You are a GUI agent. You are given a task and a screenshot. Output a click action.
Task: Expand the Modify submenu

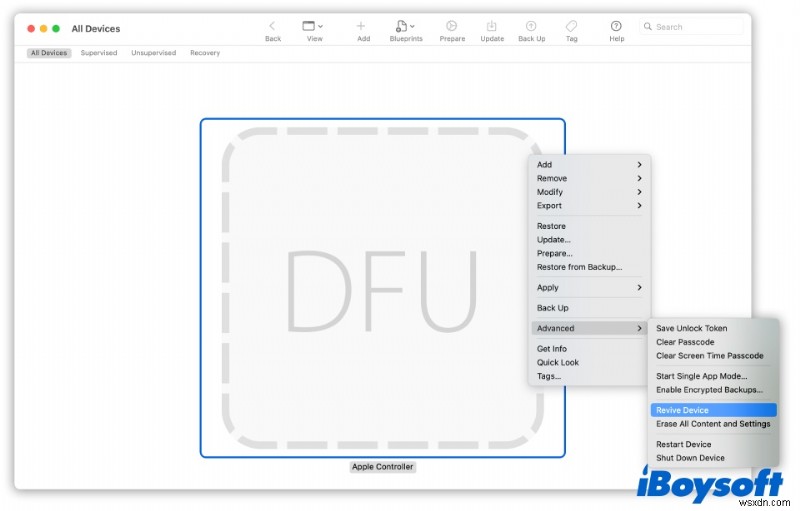click(x=590, y=192)
